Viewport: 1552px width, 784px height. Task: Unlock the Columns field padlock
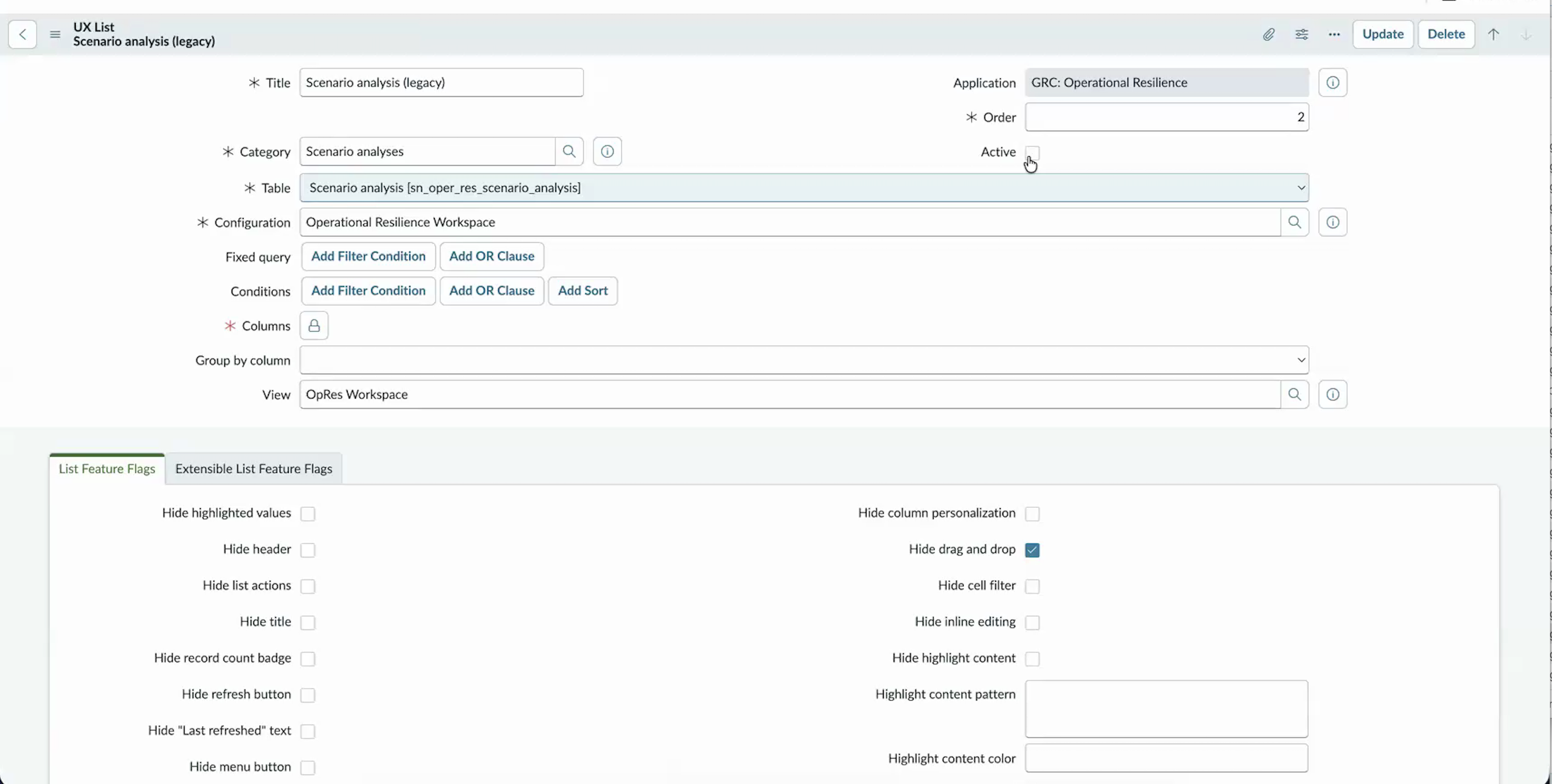pyautogui.click(x=314, y=326)
